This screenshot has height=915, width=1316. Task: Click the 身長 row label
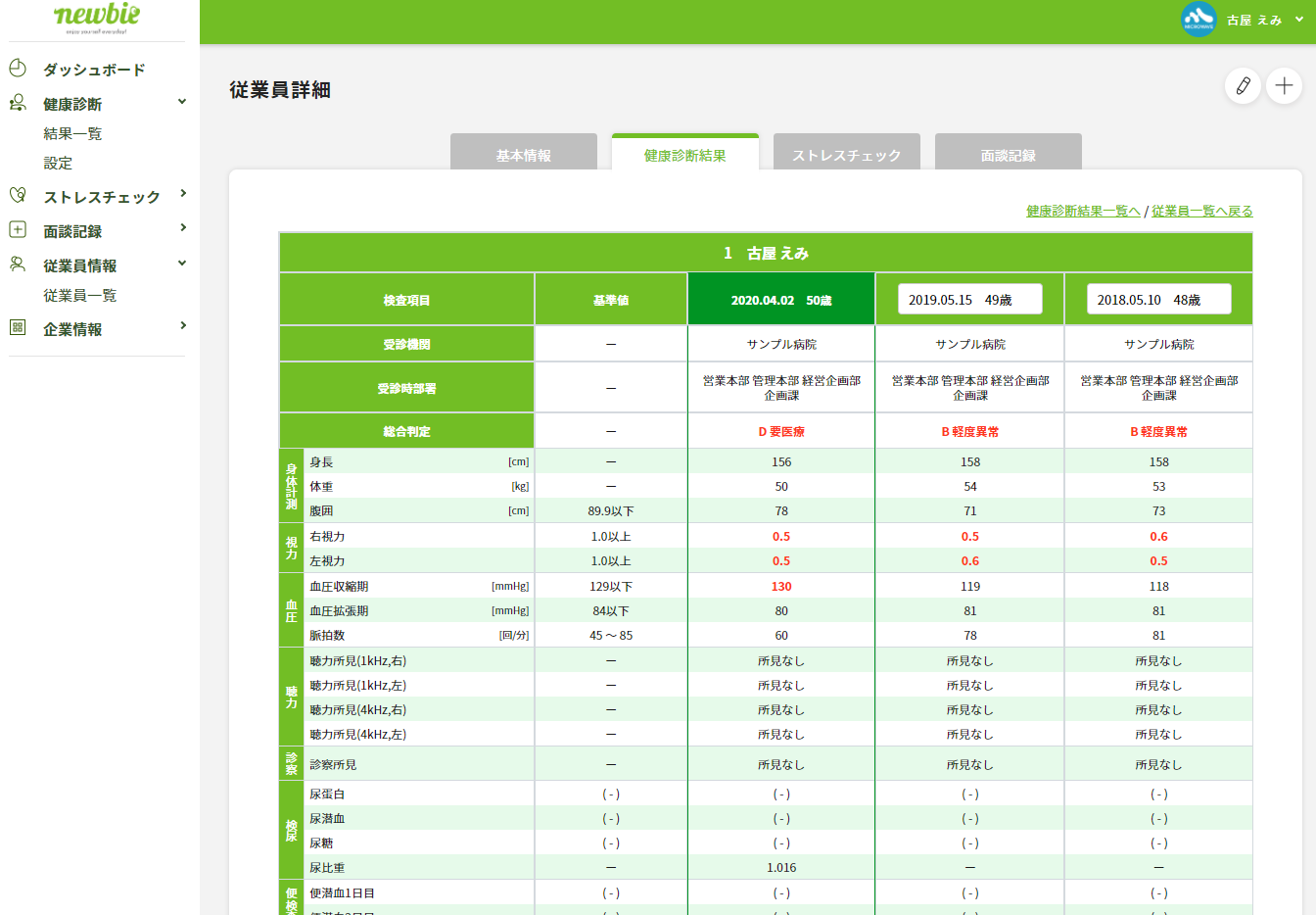pyautogui.click(x=321, y=462)
